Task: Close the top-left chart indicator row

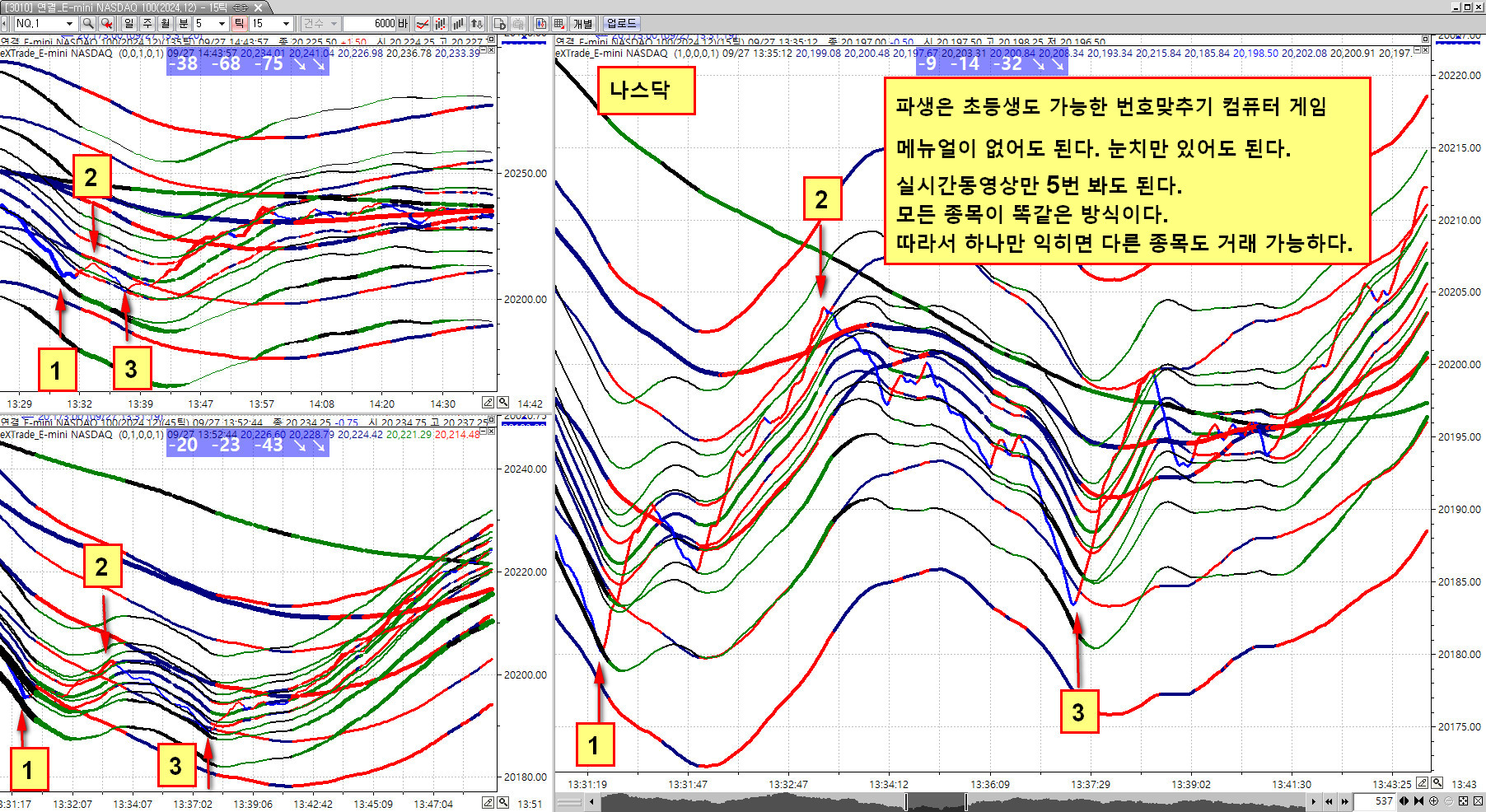Action: coord(493,51)
